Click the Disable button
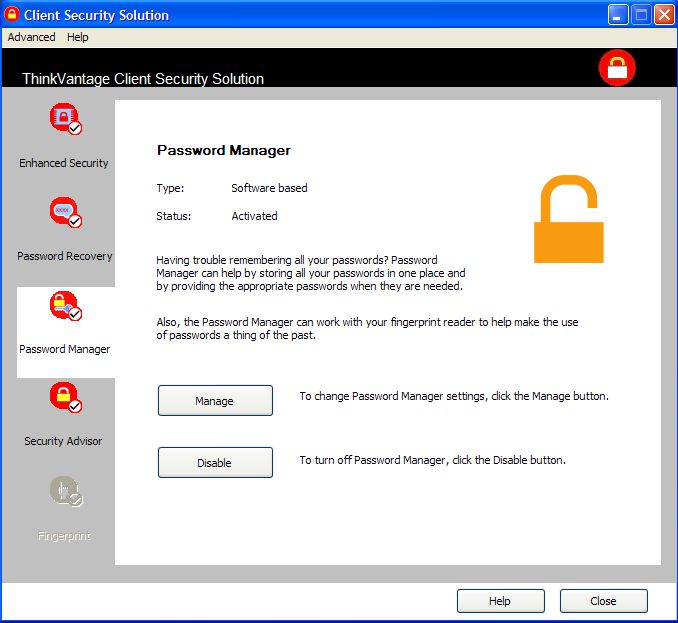 pyautogui.click(x=215, y=463)
